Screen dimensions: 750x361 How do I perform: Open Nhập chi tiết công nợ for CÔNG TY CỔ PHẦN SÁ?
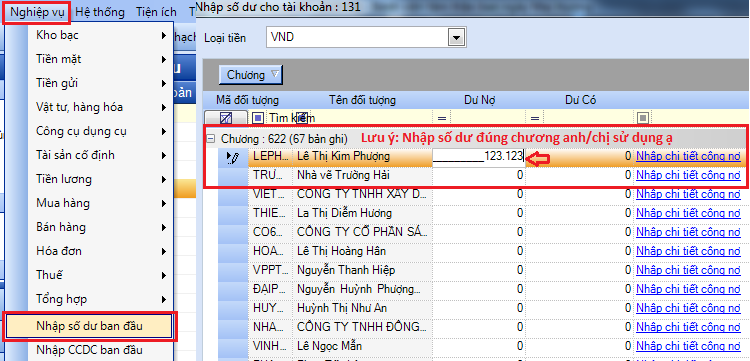[688, 232]
